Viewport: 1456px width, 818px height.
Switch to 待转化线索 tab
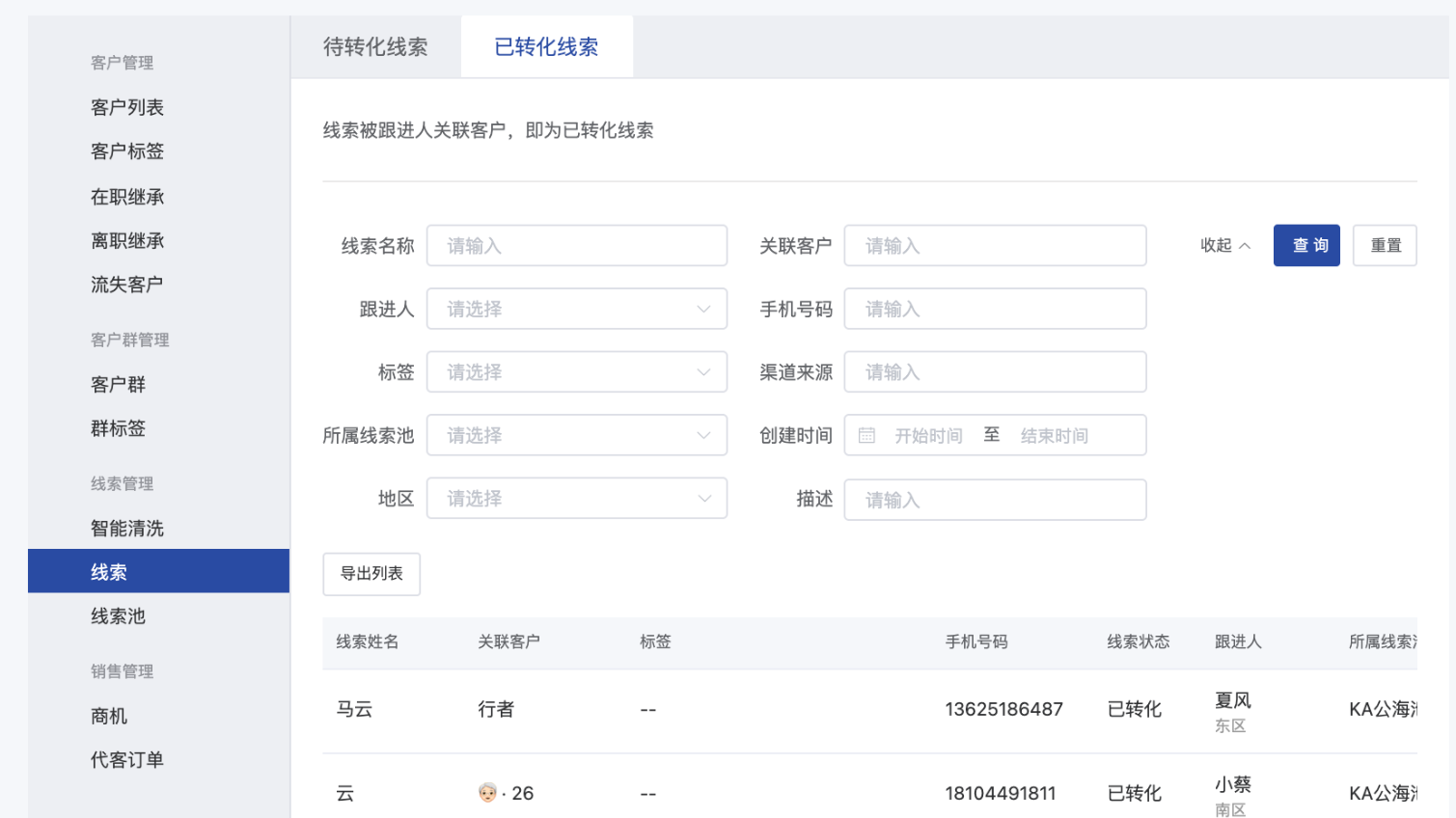coord(375,46)
